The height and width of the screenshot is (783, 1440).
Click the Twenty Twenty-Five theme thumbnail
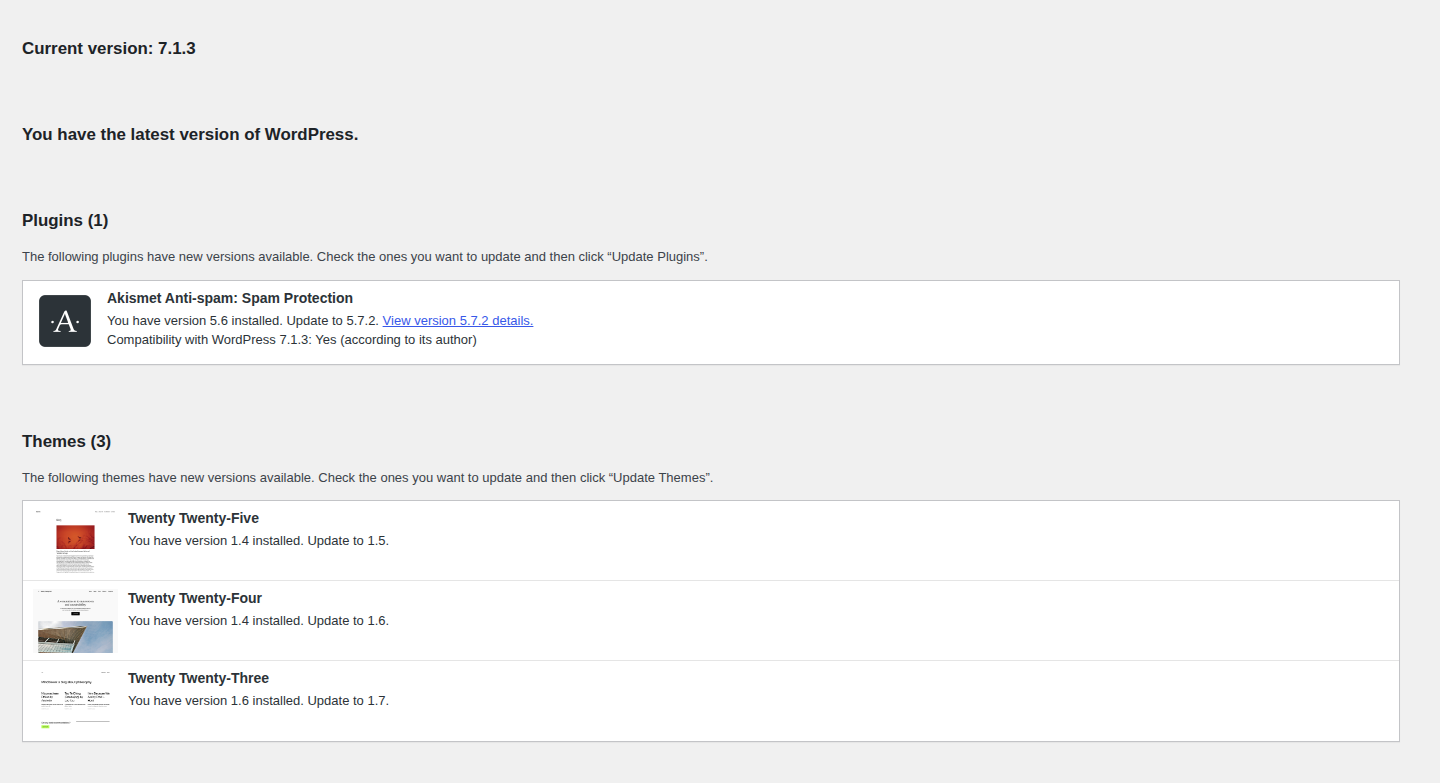tap(76, 541)
